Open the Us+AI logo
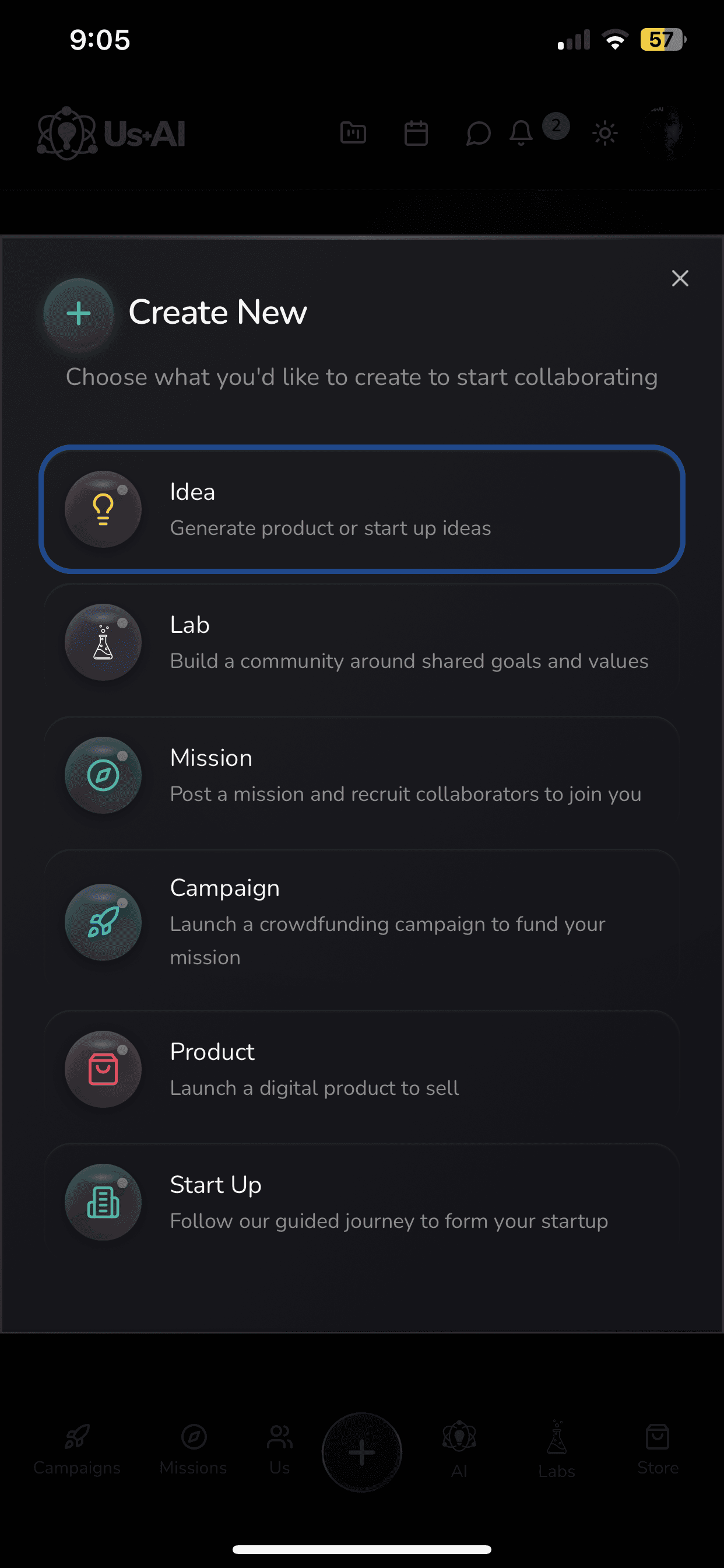 point(111,134)
